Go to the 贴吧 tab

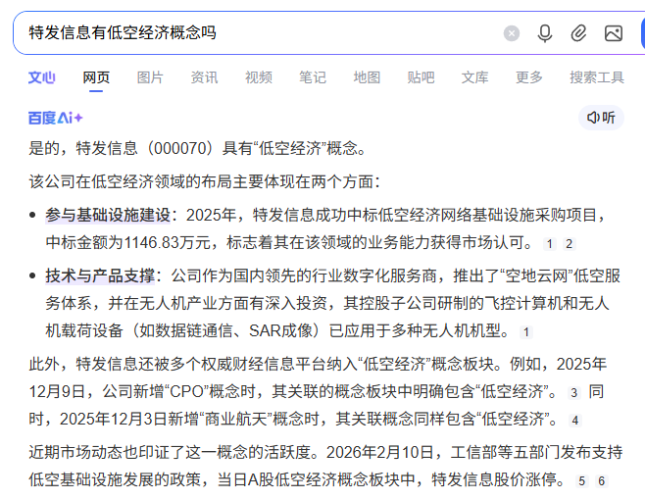point(421,77)
